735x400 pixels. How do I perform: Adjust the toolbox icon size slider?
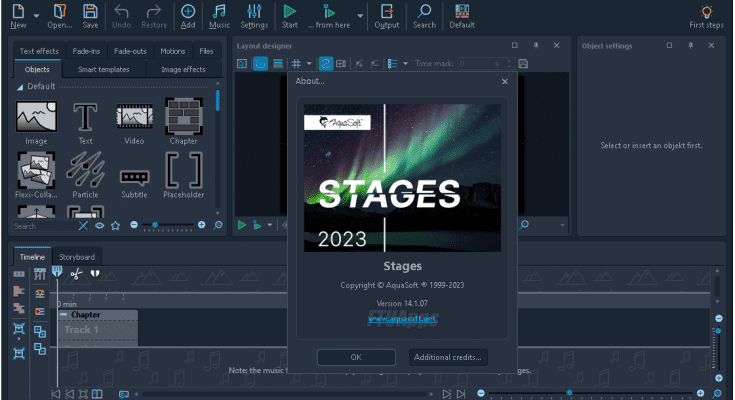pos(155,225)
